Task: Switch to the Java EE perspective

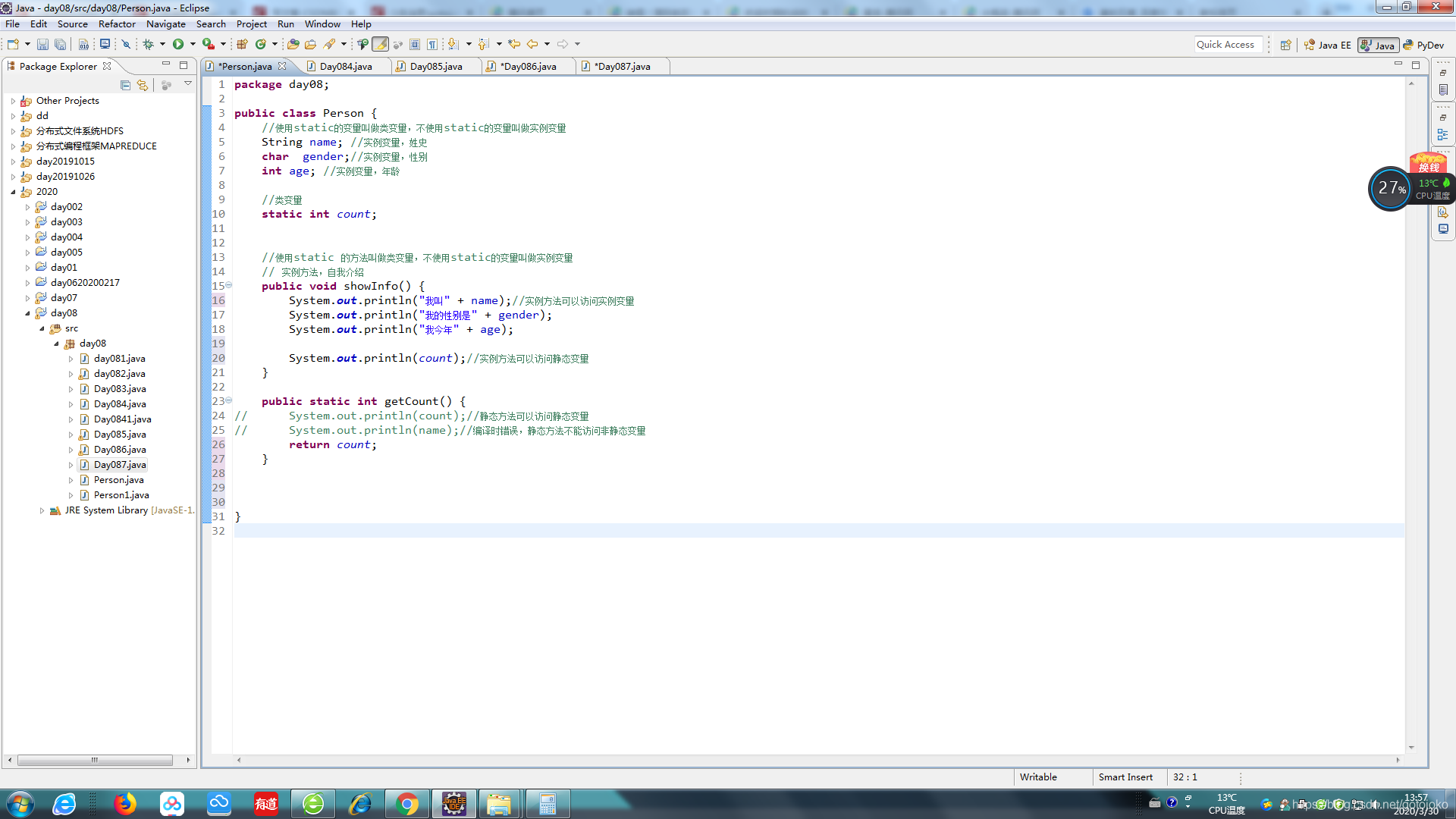Action: click(1328, 45)
